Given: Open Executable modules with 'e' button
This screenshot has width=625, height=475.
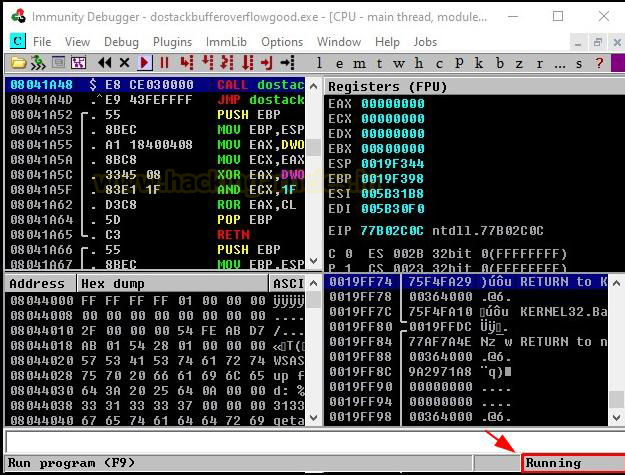Looking at the screenshot, I should [x=339, y=63].
